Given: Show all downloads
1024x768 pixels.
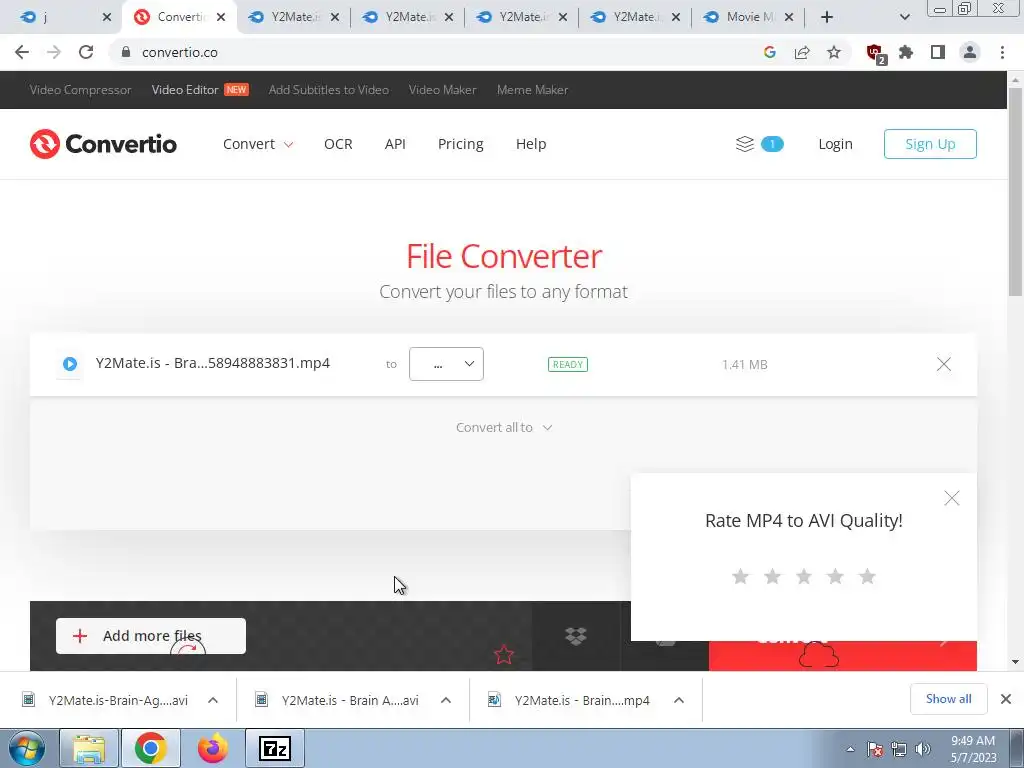Looking at the screenshot, I should point(948,699).
